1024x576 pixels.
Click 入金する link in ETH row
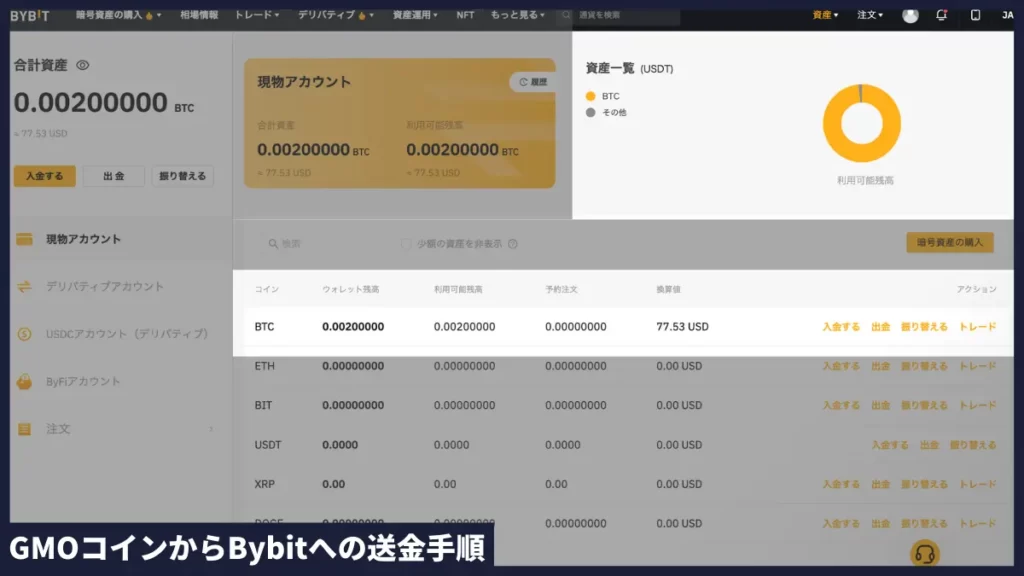coord(840,366)
